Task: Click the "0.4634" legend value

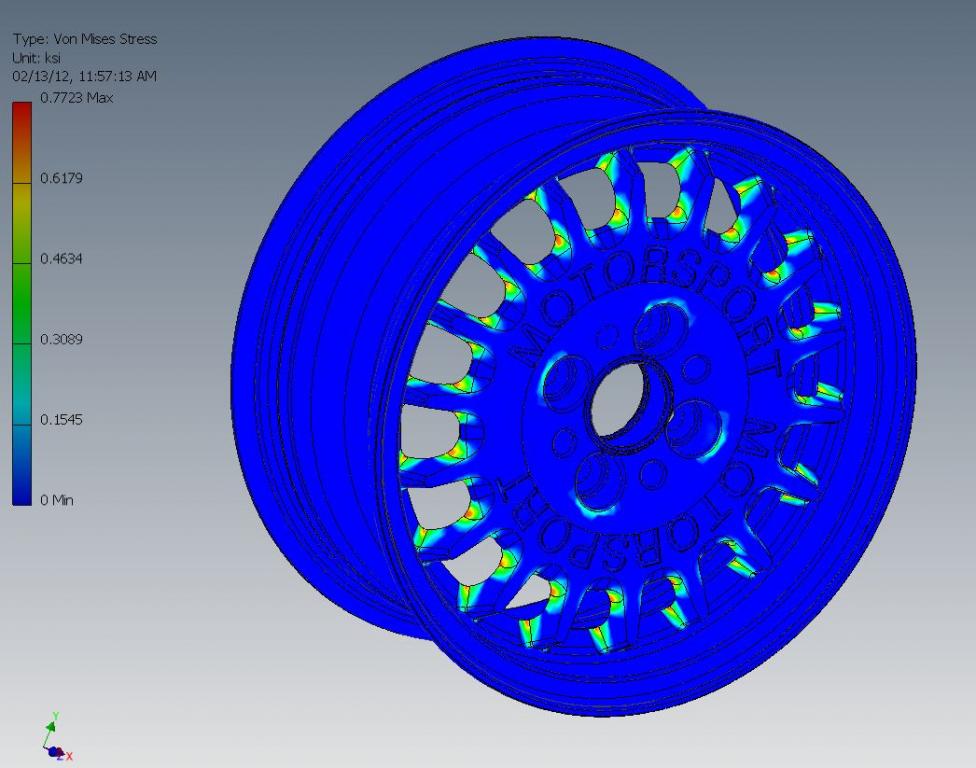Action: (x=61, y=259)
